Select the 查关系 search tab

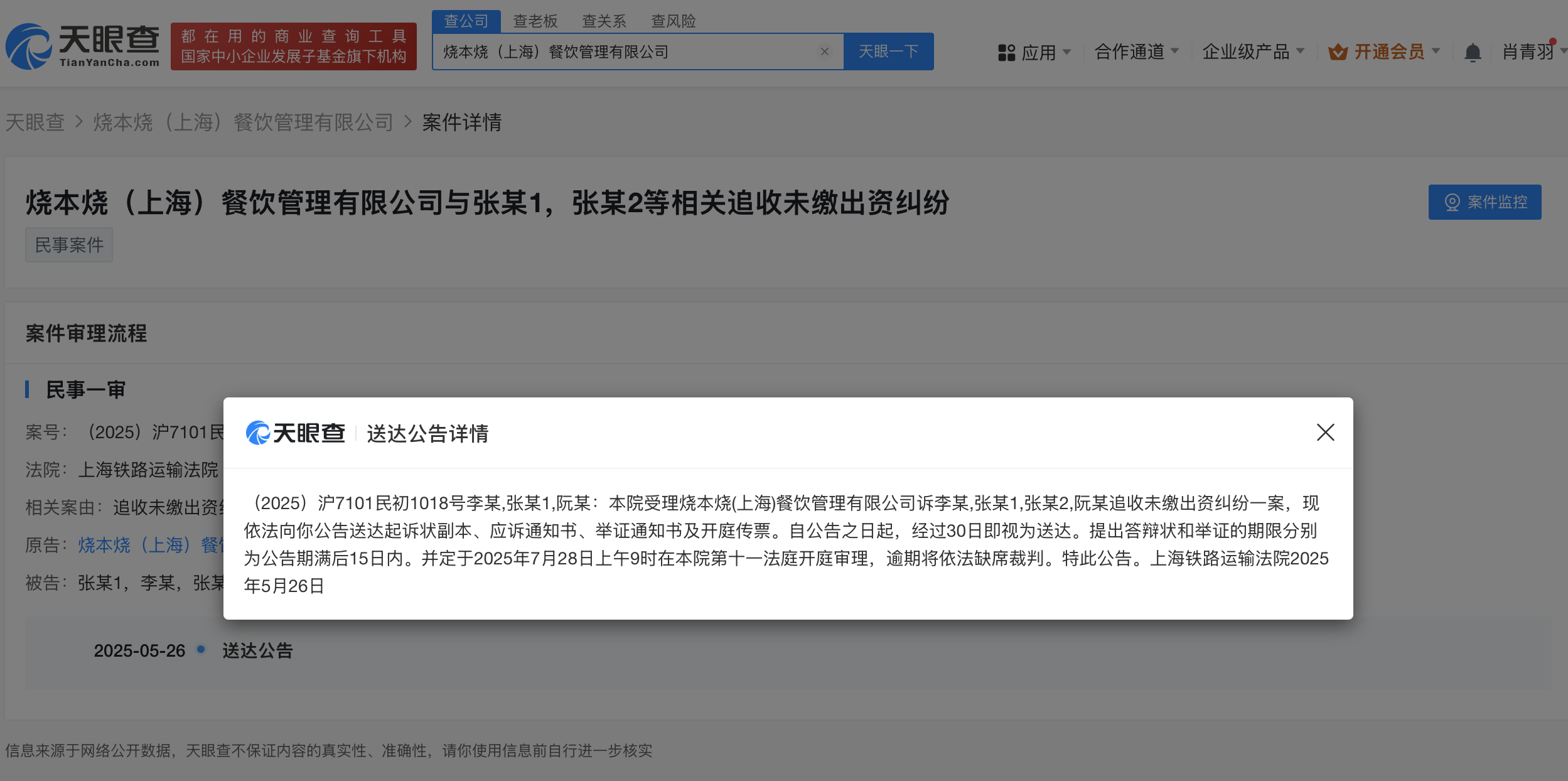pos(604,21)
